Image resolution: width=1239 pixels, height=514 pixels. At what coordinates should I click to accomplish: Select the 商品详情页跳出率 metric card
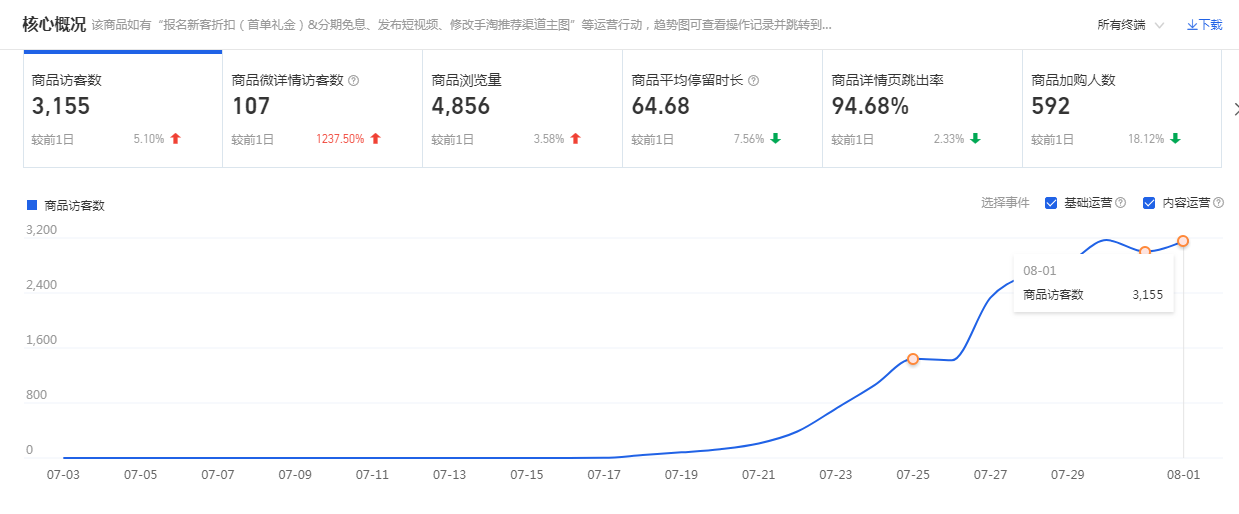click(x=922, y=109)
